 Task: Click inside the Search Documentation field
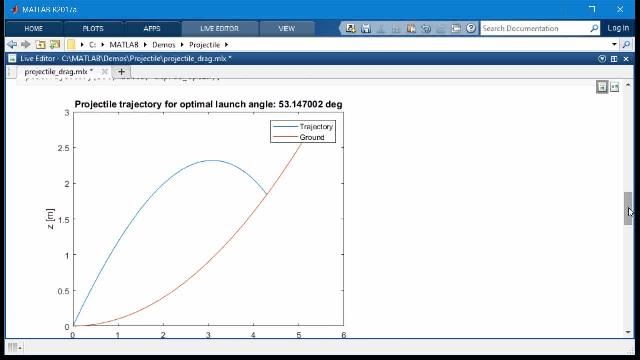point(535,28)
